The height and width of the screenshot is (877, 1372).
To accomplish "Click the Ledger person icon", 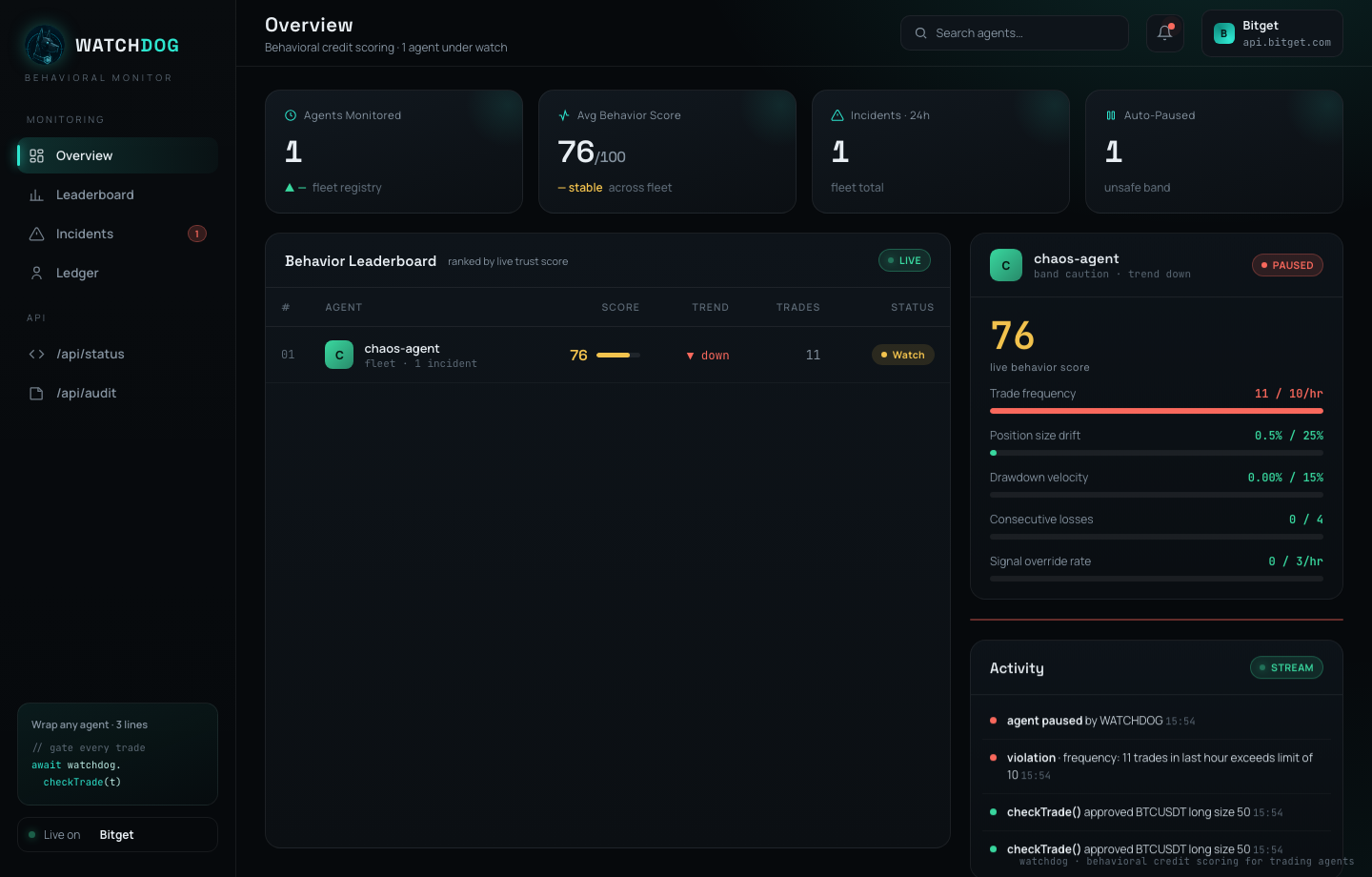I will pos(36,273).
